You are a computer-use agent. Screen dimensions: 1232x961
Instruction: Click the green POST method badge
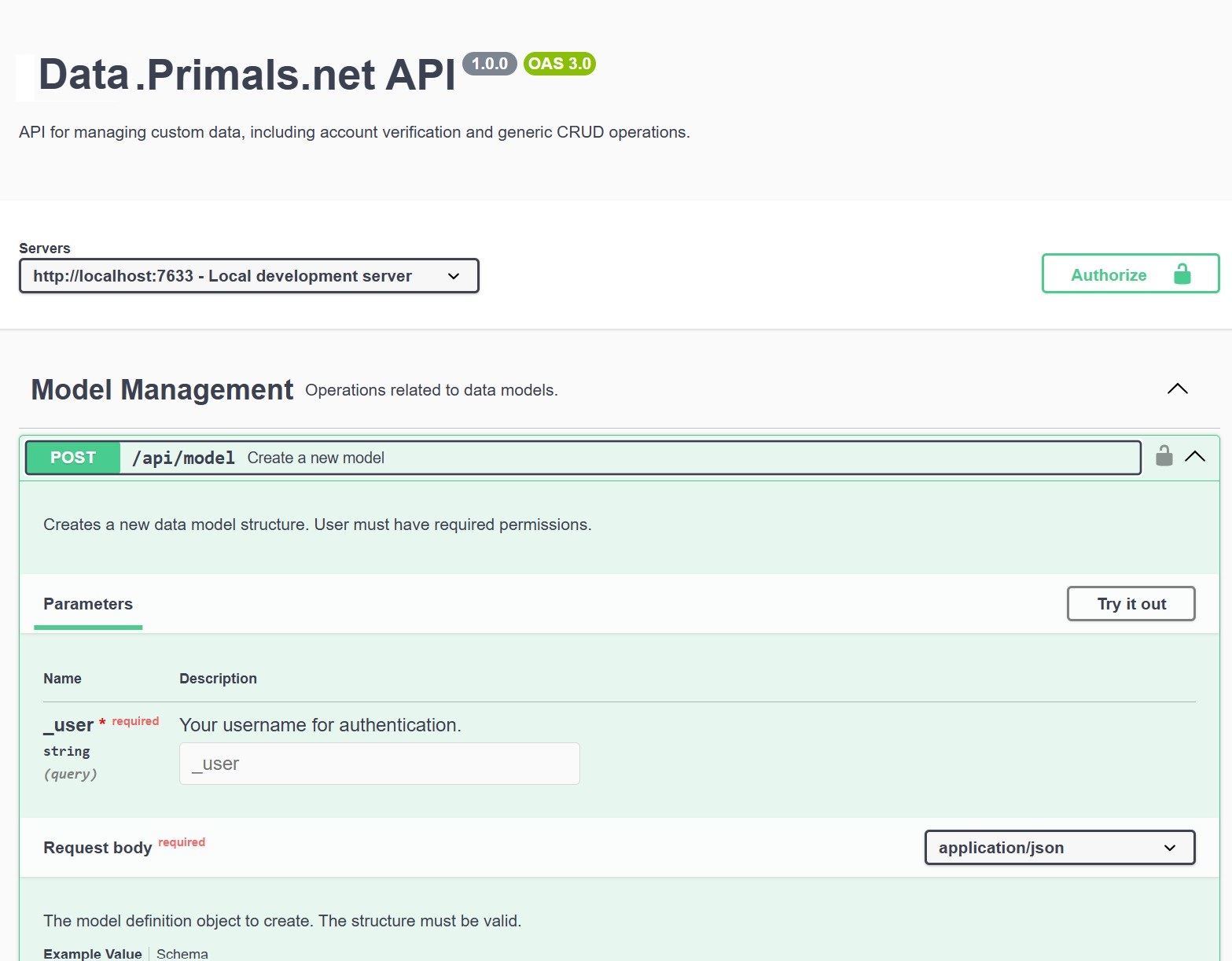tap(73, 458)
